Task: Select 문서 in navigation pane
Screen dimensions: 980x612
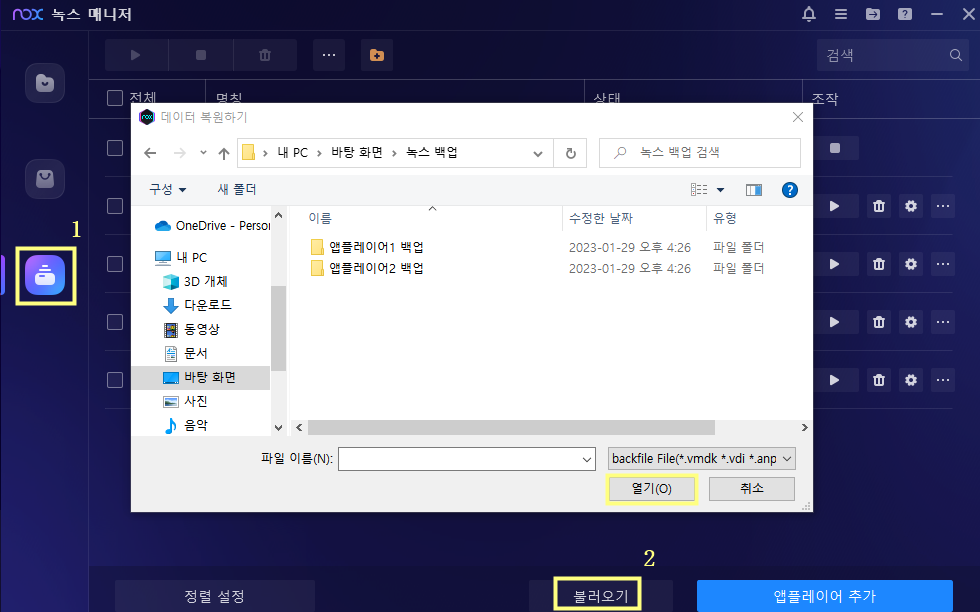Action: pos(186,353)
